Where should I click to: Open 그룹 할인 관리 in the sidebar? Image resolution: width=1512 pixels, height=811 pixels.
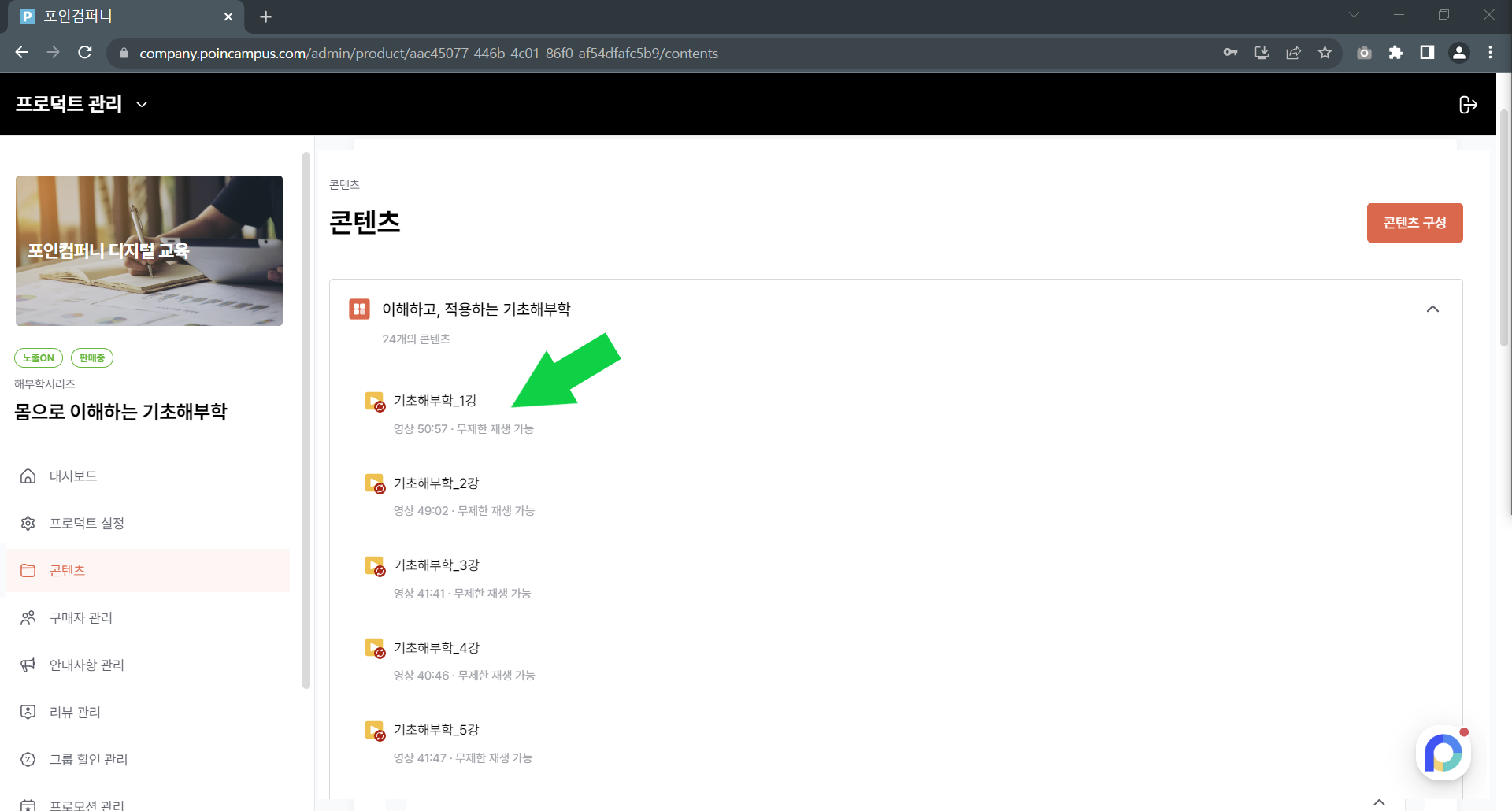pyautogui.click(x=148, y=760)
